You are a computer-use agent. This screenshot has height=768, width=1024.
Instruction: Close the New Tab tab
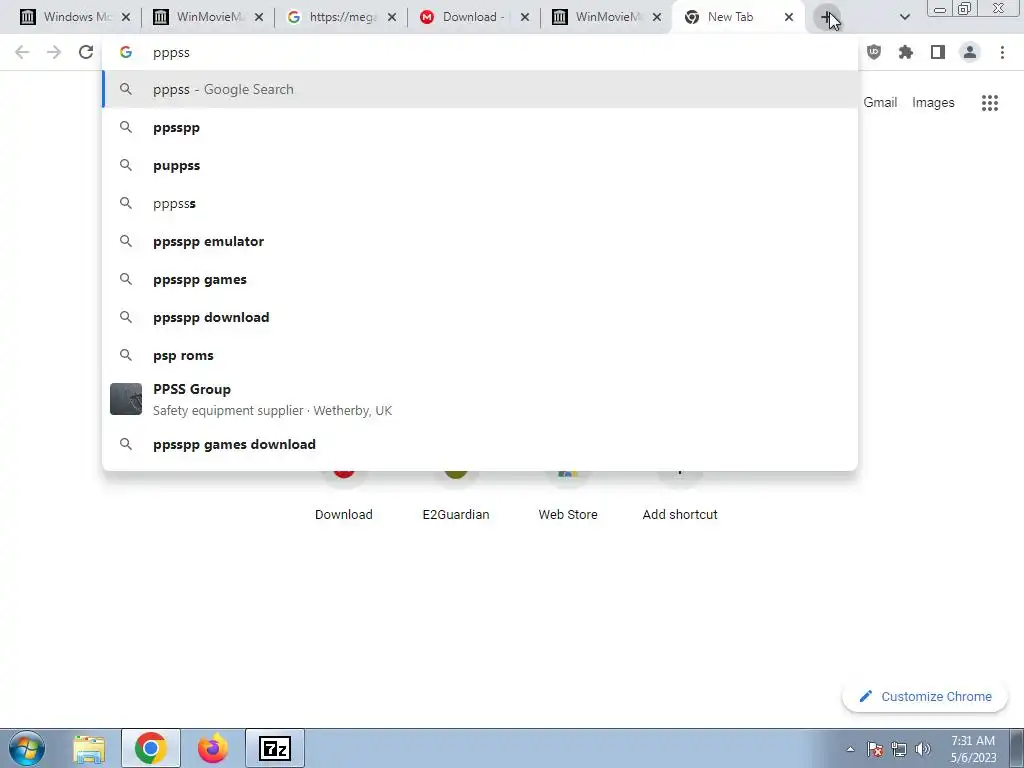point(788,18)
